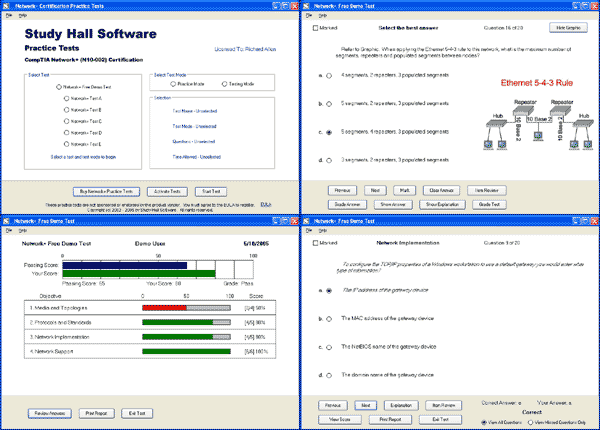Open File menu in Certification Practice Tests window
600x430 pixels.
pos(10,17)
